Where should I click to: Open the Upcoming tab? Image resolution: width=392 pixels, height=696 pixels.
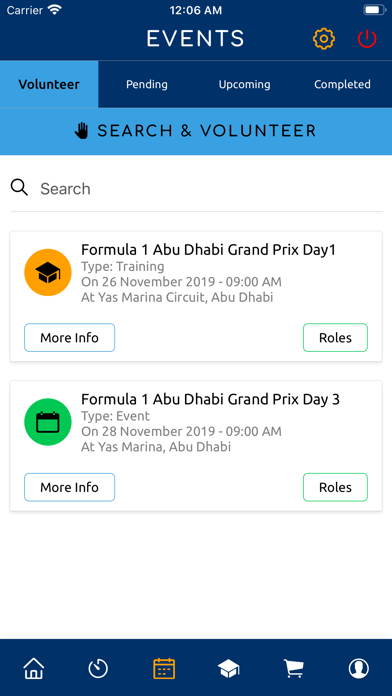coord(245,84)
